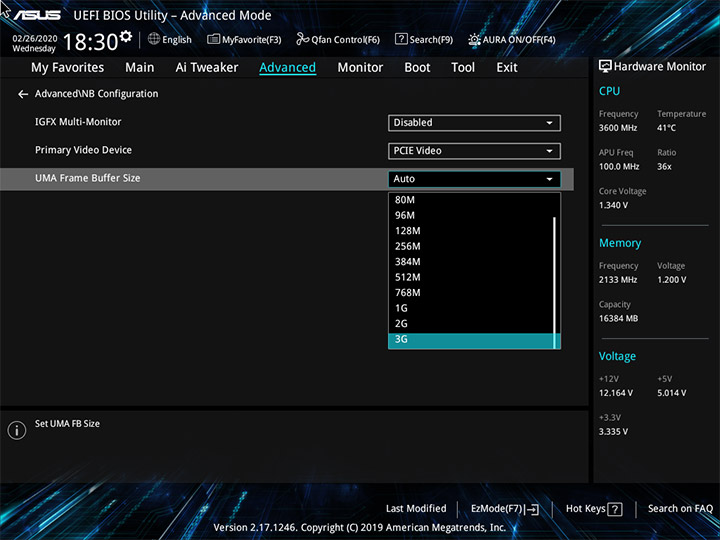The height and width of the screenshot is (540, 720).
Task: Open MyFavorite(F3) folder icon
Action: pos(213,39)
